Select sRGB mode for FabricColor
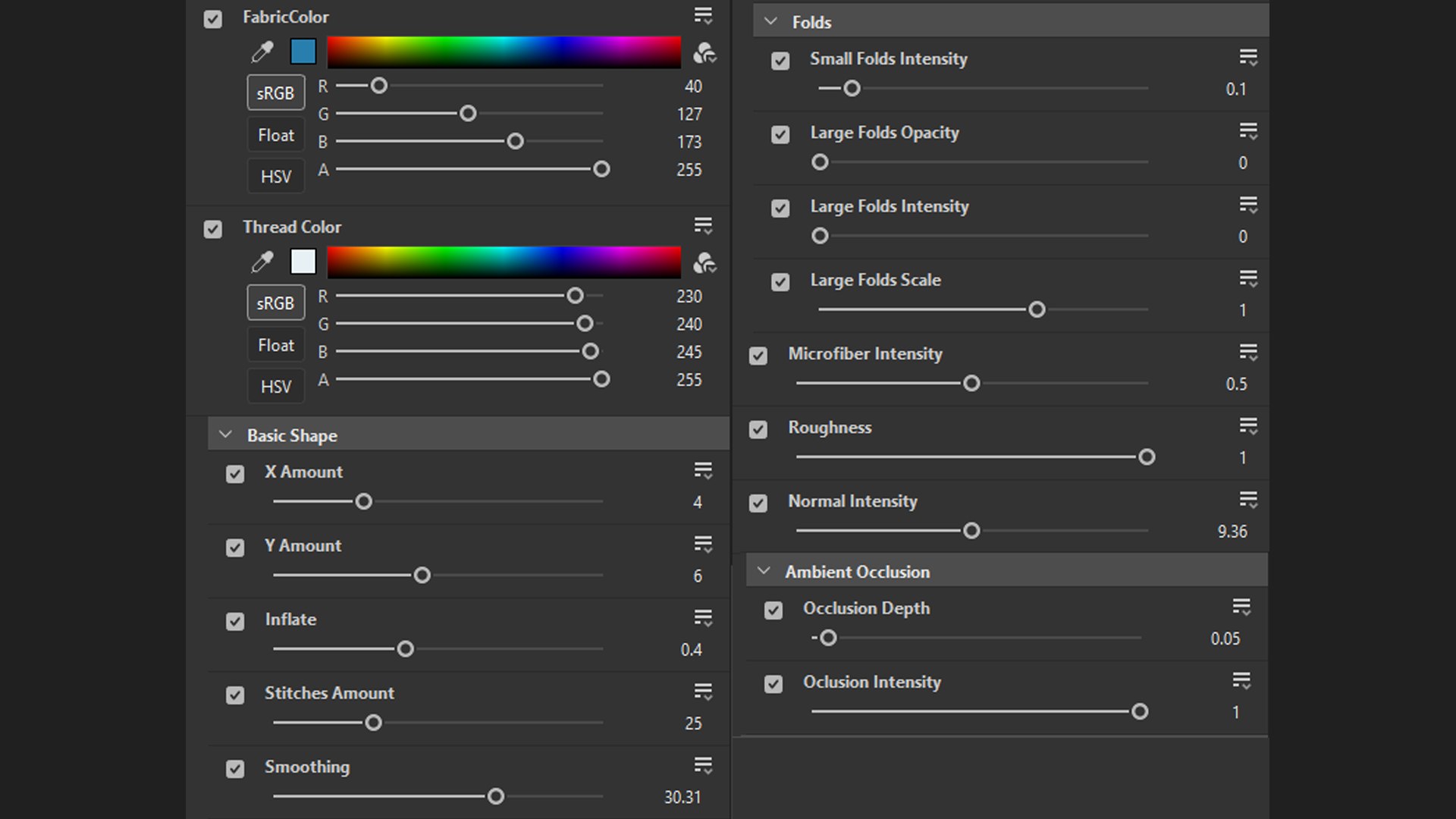The width and height of the screenshot is (1456, 819). click(x=275, y=93)
